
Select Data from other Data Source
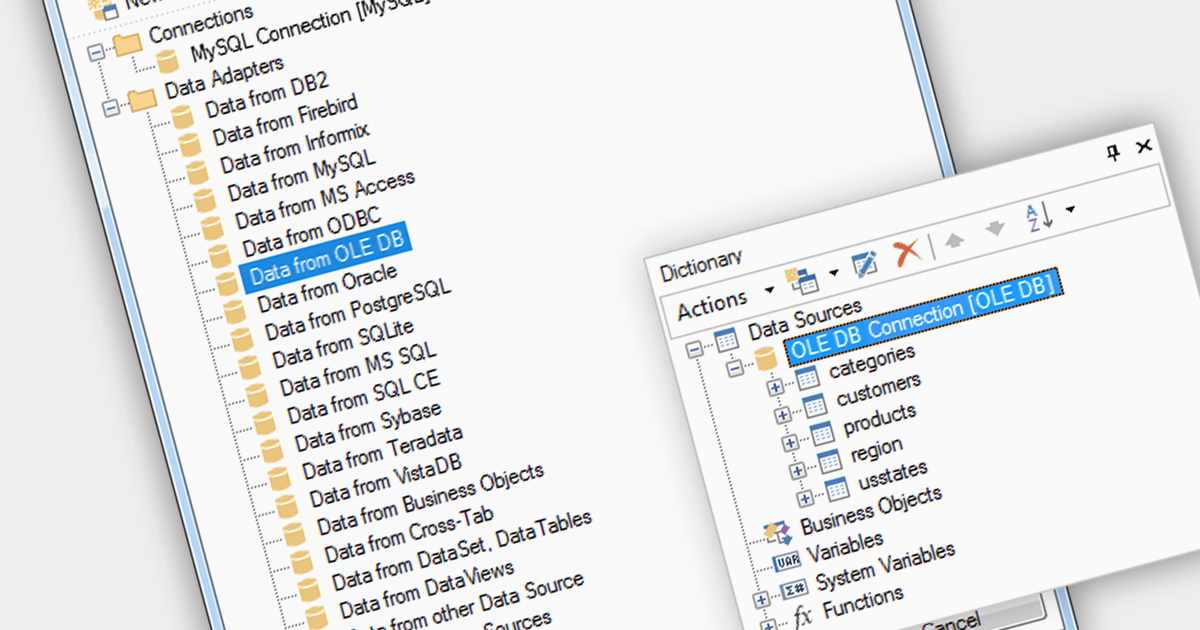464,608
